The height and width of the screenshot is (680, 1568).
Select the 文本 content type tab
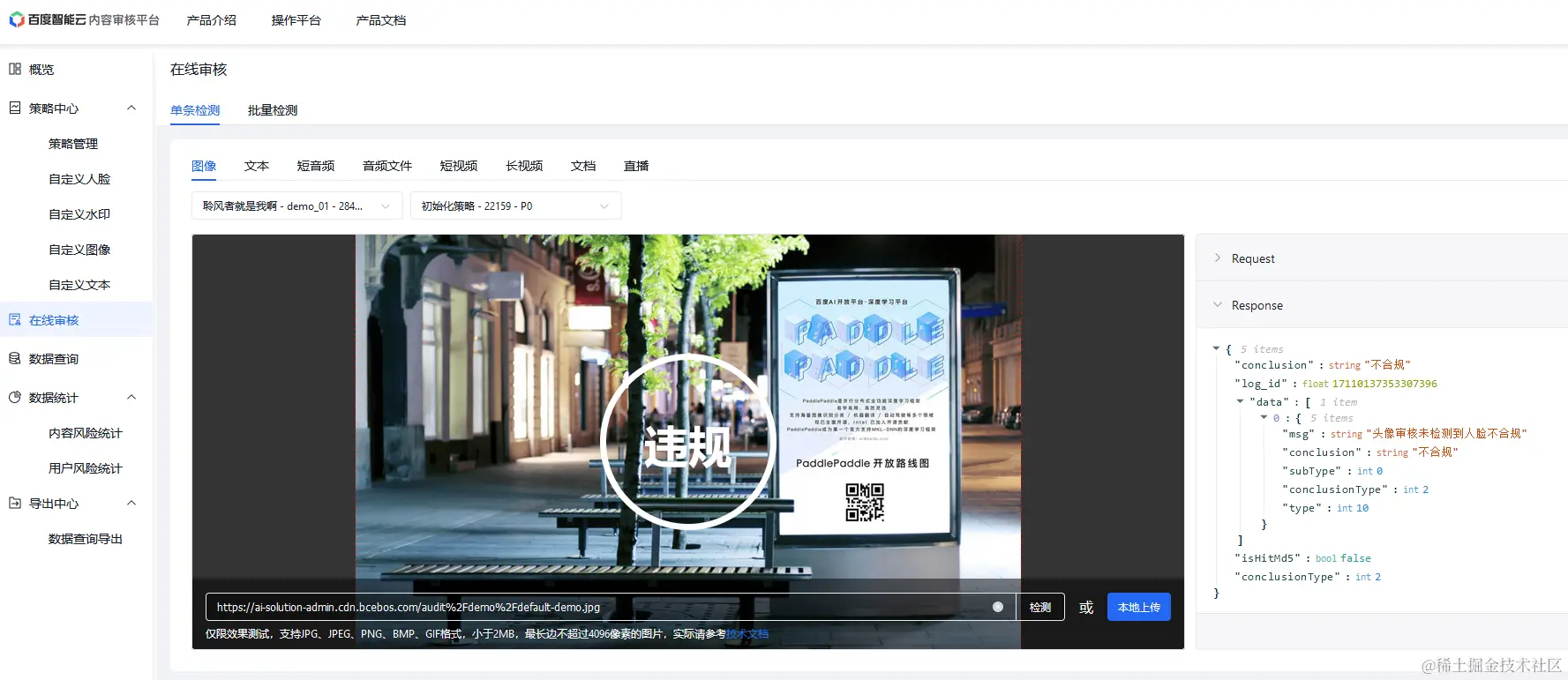point(257,166)
